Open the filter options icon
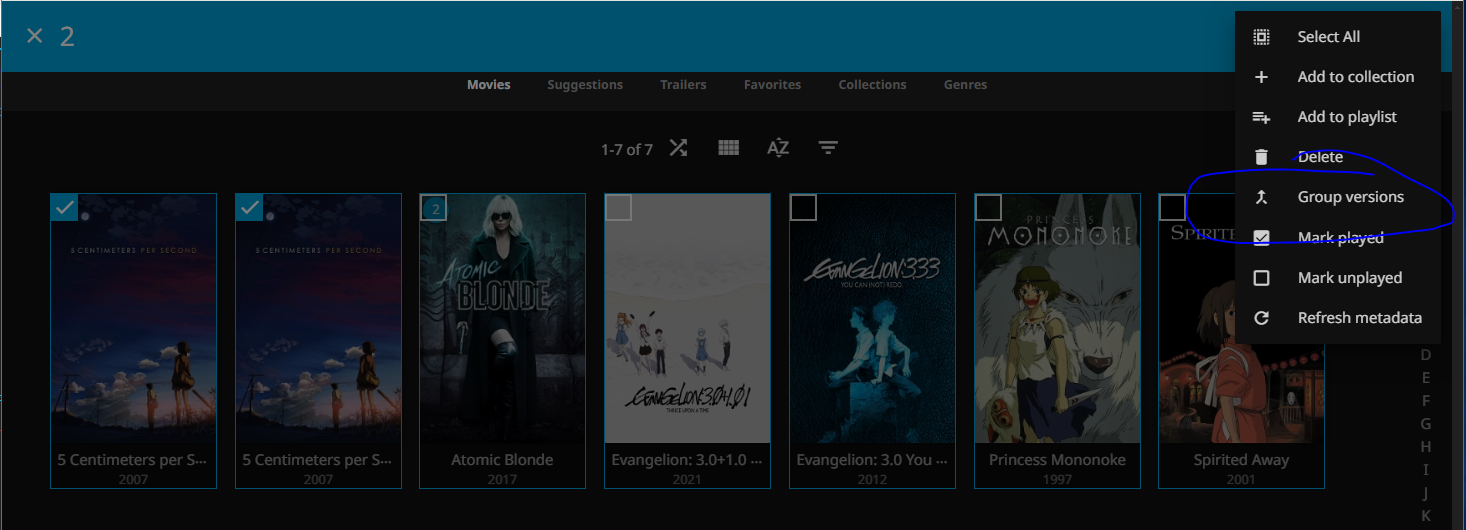 828,148
